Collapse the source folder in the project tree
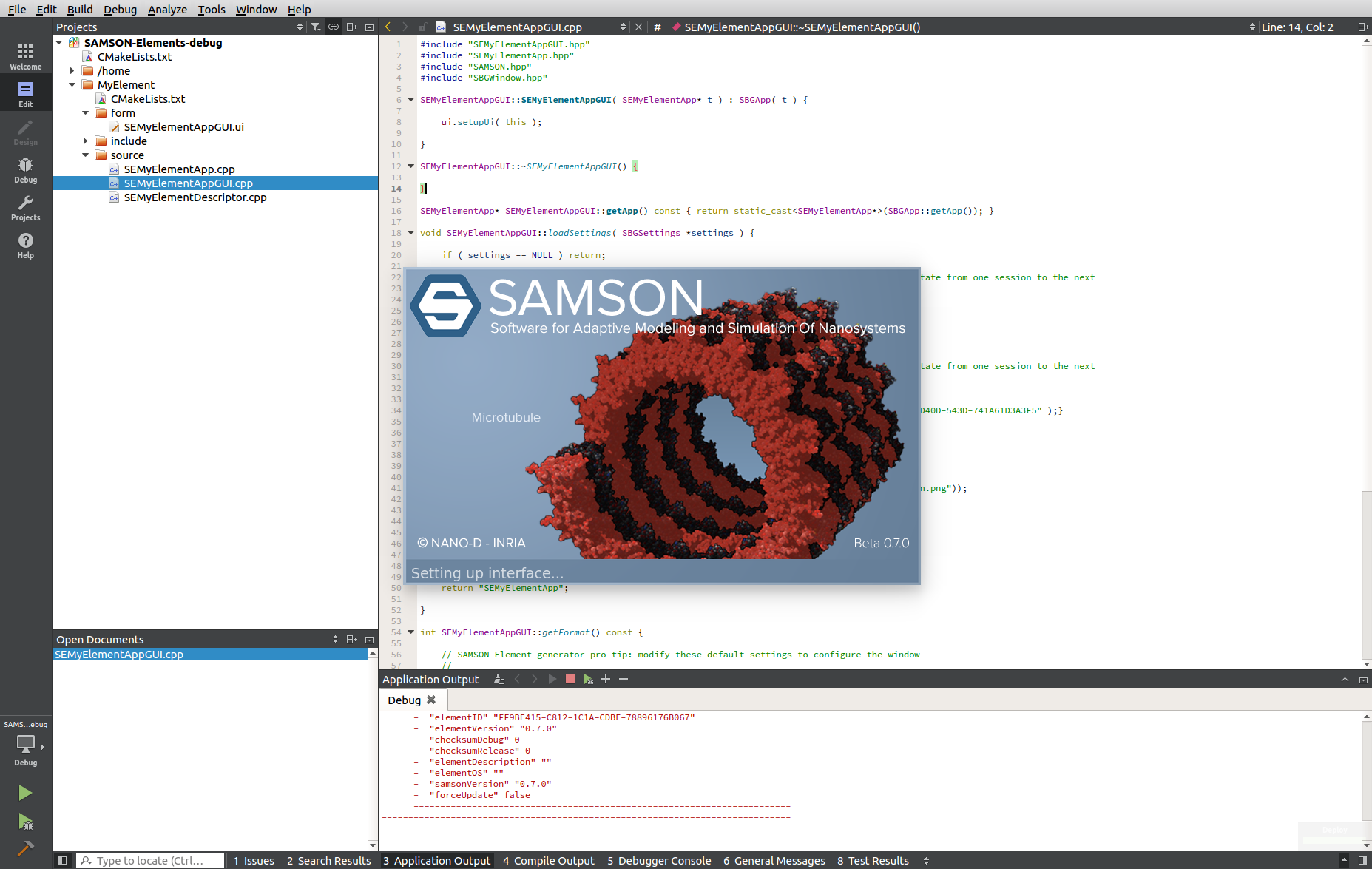 tap(86, 155)
